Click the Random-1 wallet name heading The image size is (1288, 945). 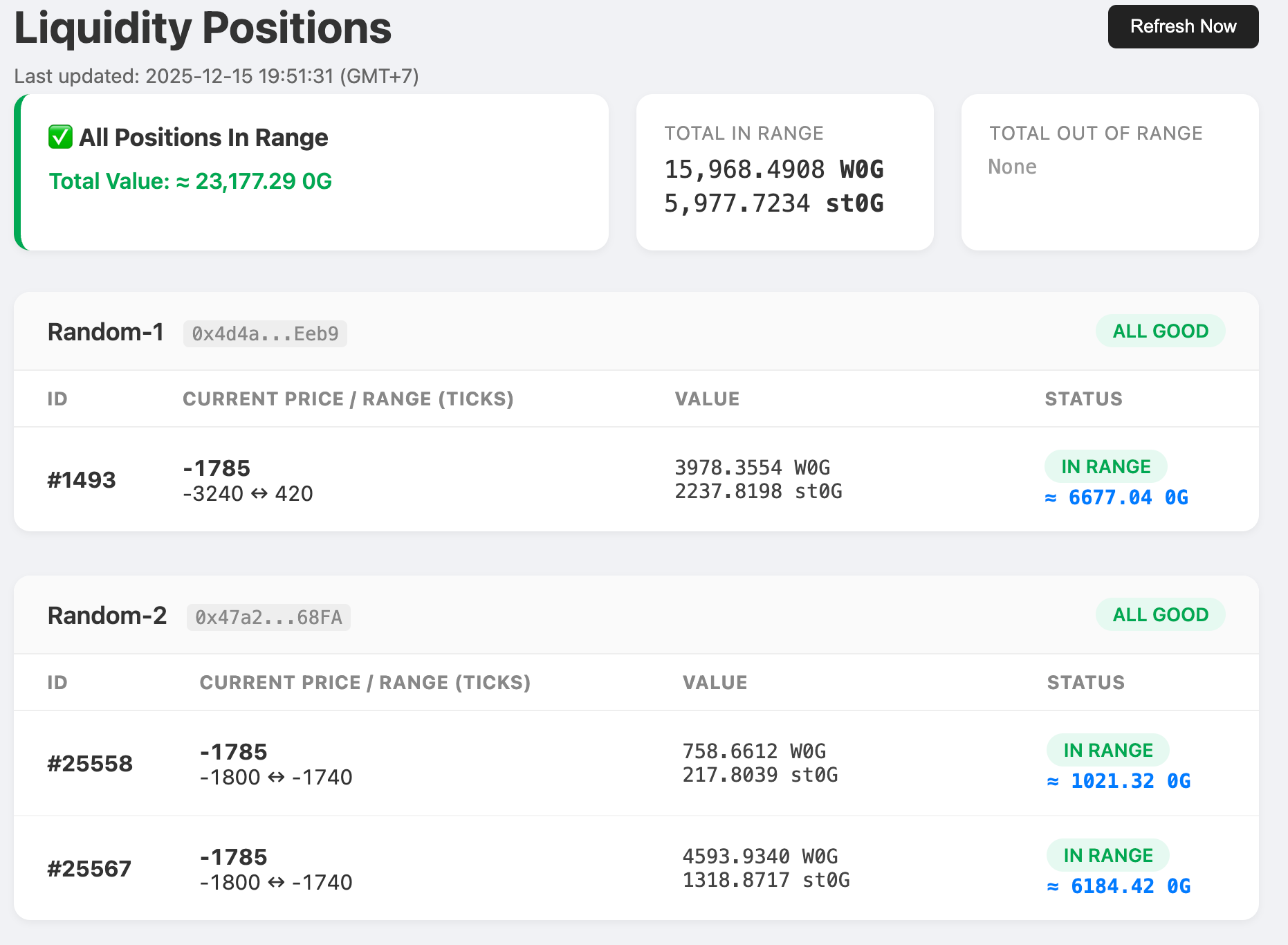(105, 332)
